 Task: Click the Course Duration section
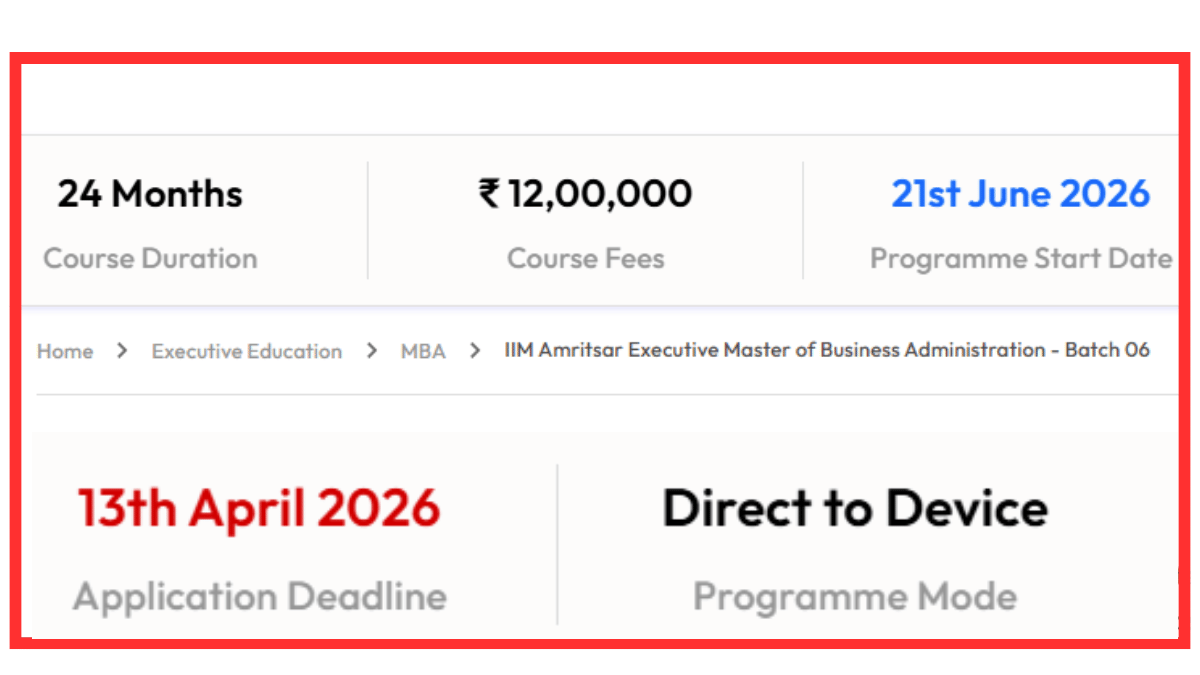coord(150,225)
